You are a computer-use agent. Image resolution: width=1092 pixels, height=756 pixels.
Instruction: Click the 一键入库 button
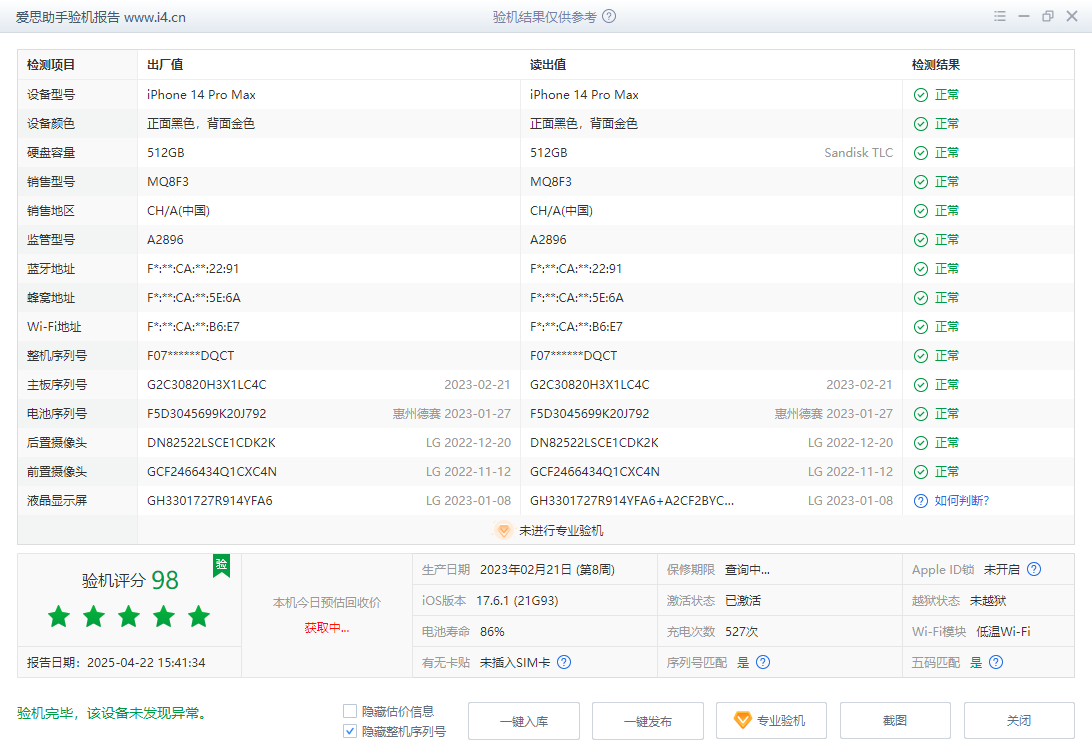pos(524,720)
